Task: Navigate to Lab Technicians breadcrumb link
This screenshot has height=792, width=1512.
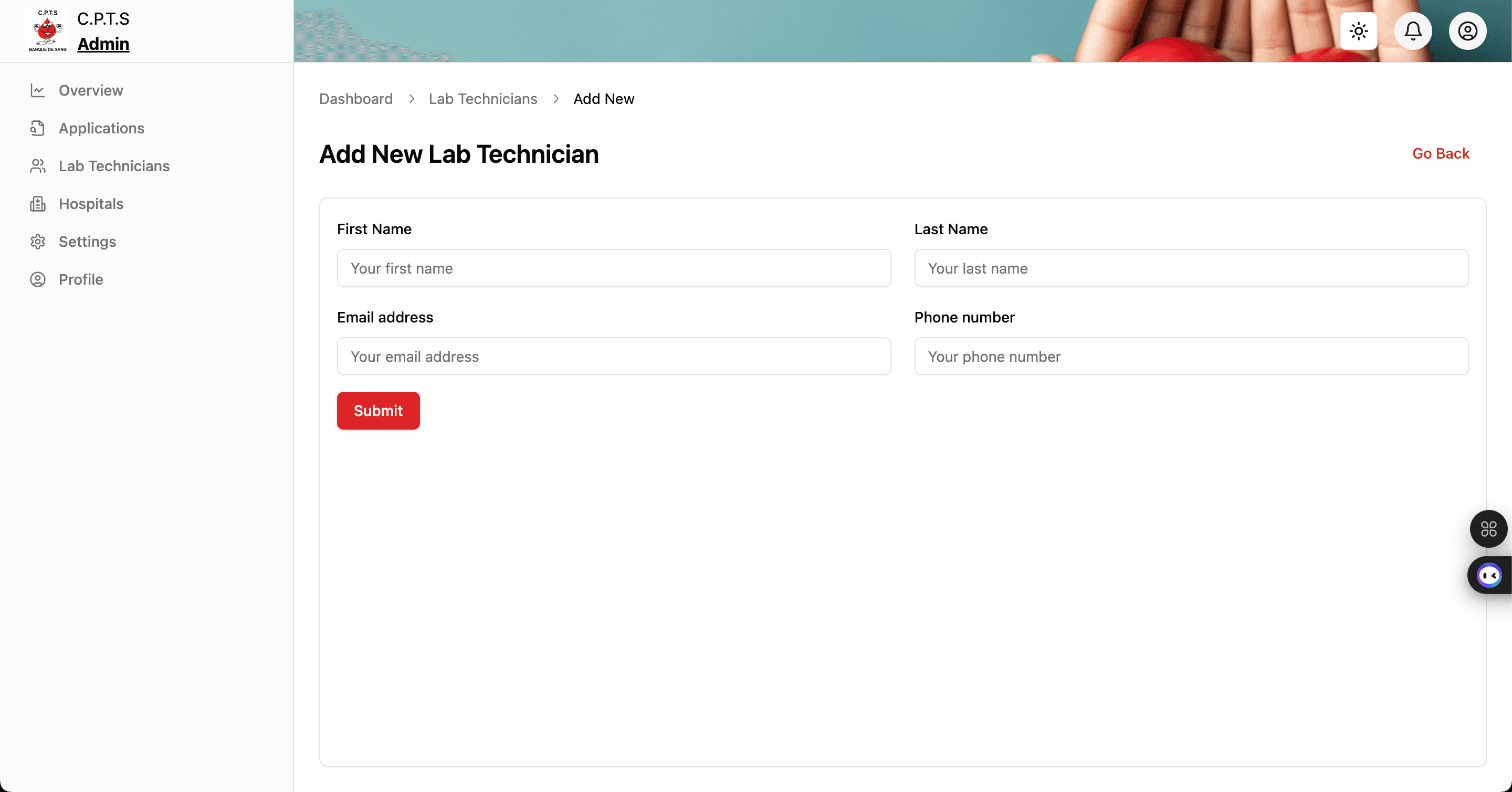Action: (482, 99)
